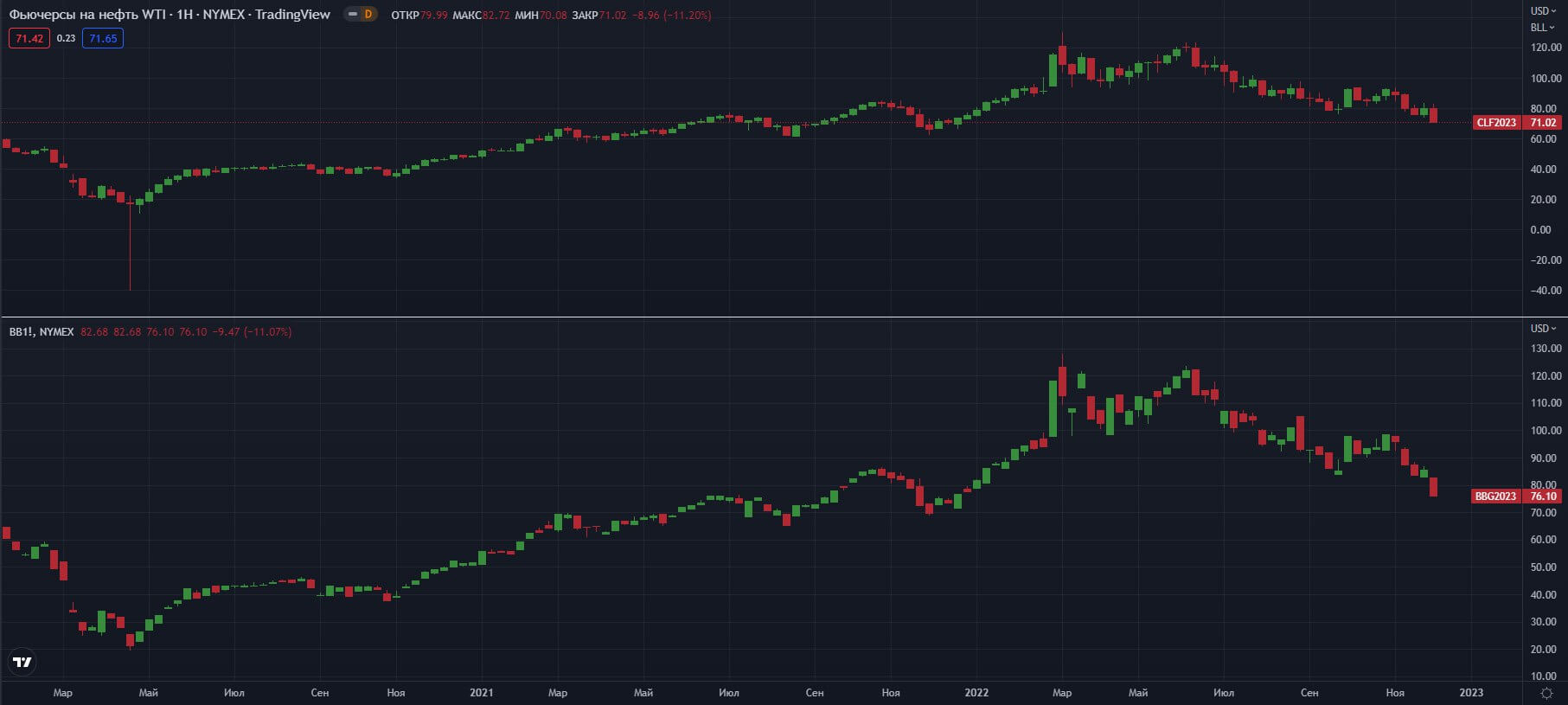The image size is (1568, 705).
Task: Click the 0.00 label on upper price scale
Action: (1541, 230)
